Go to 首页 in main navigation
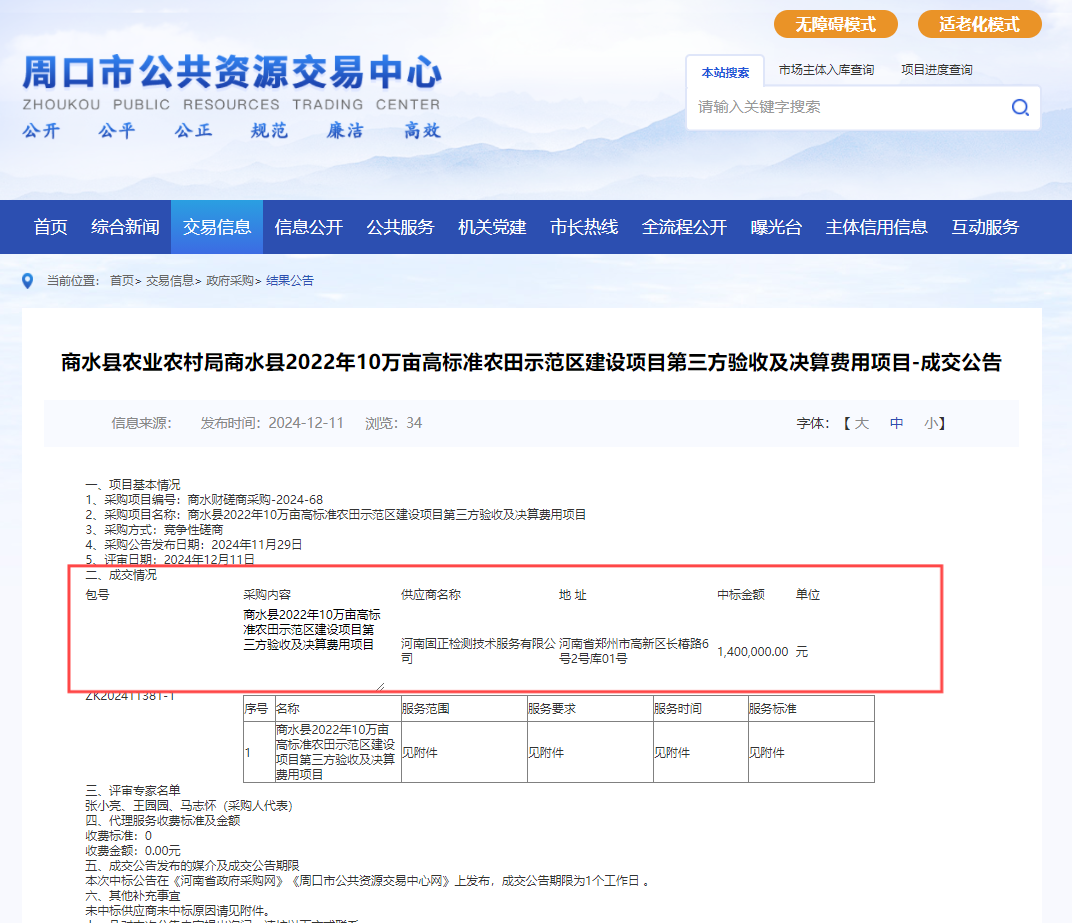Viewport: 1072px width, 923px height. (51, 227)
